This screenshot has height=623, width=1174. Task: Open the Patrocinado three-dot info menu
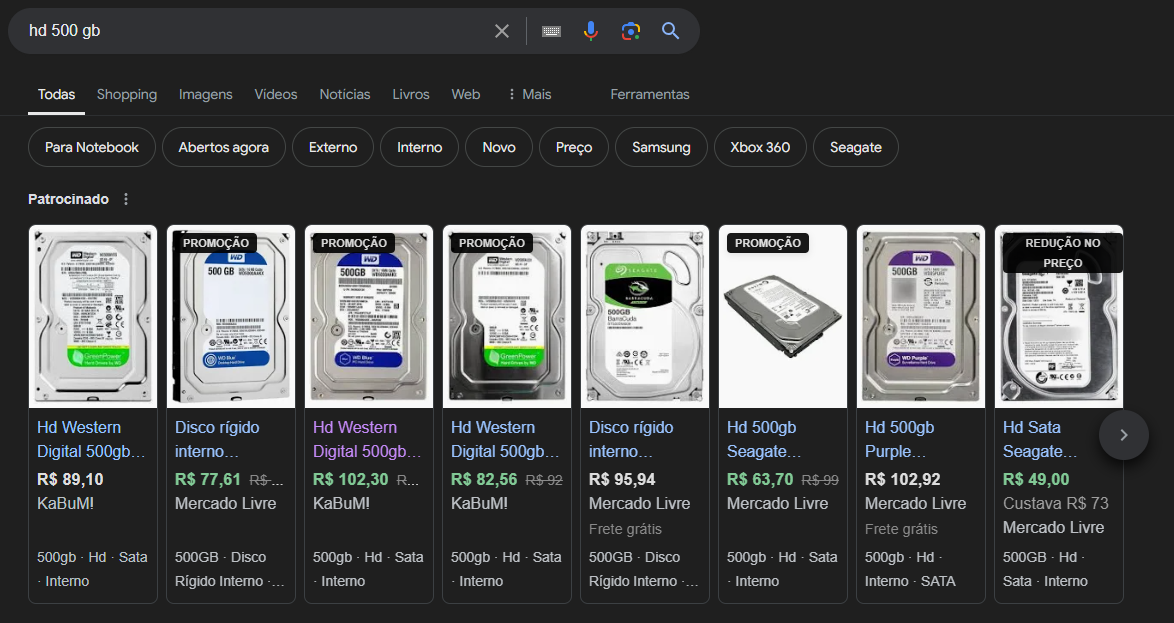pyautogui.click(x=126, y=199)
